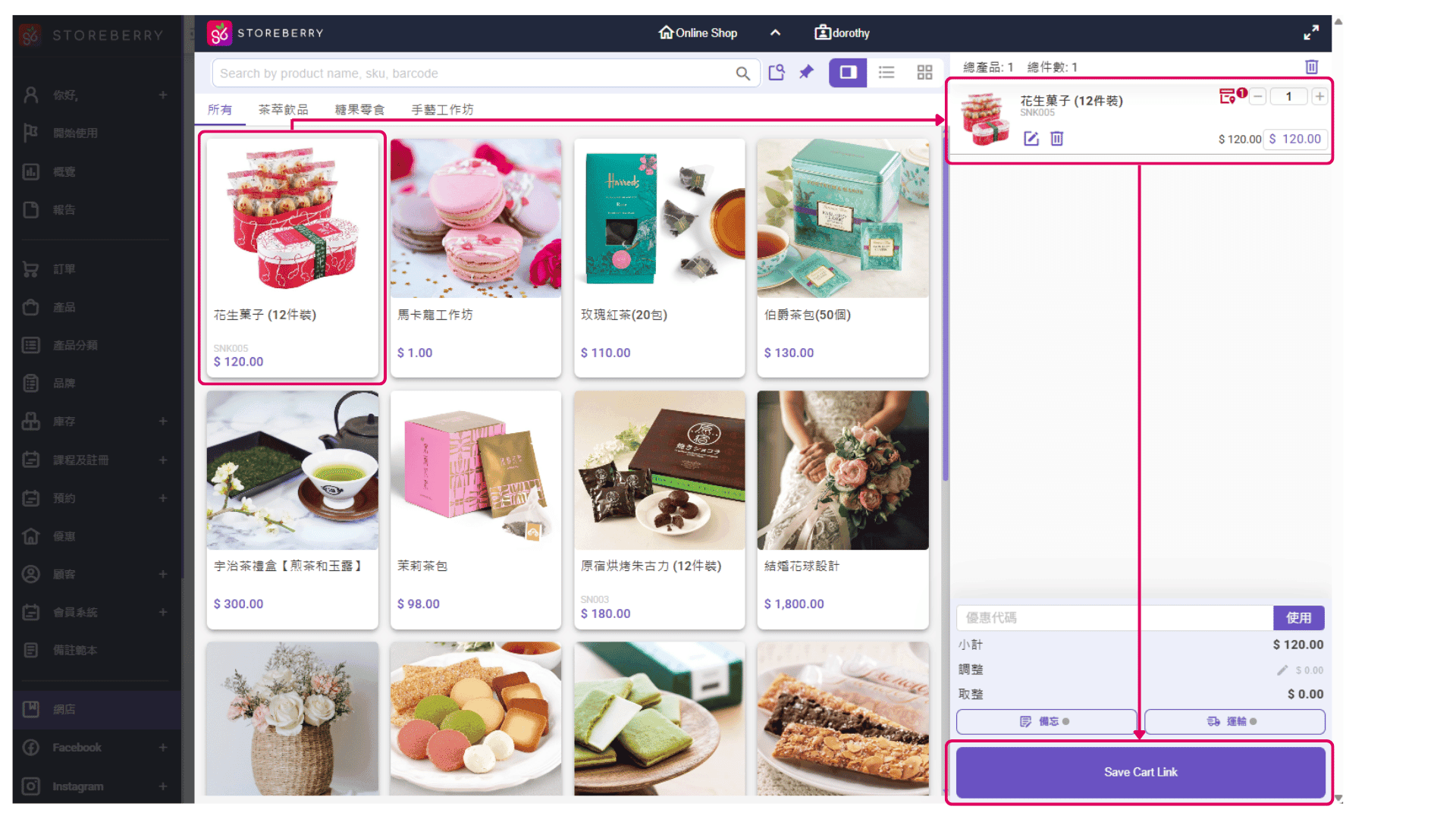Edit the 花生菓子 cart item

pos(1031,139)
